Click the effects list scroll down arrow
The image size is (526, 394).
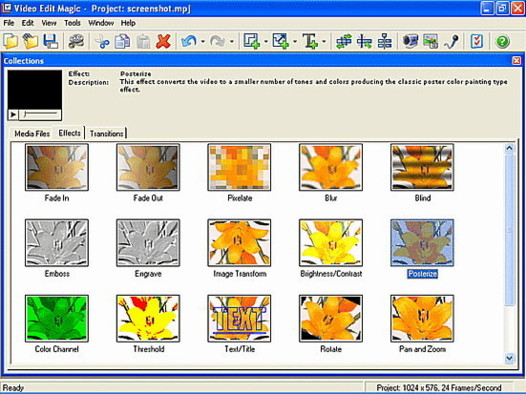coord(509,358)
